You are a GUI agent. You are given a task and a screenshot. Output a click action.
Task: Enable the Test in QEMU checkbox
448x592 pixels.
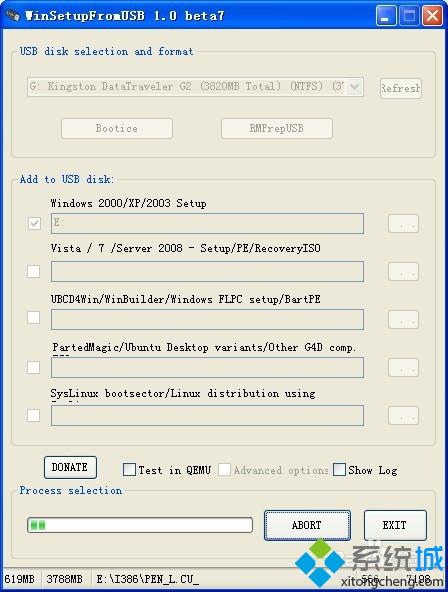click(x=129, y=470)
